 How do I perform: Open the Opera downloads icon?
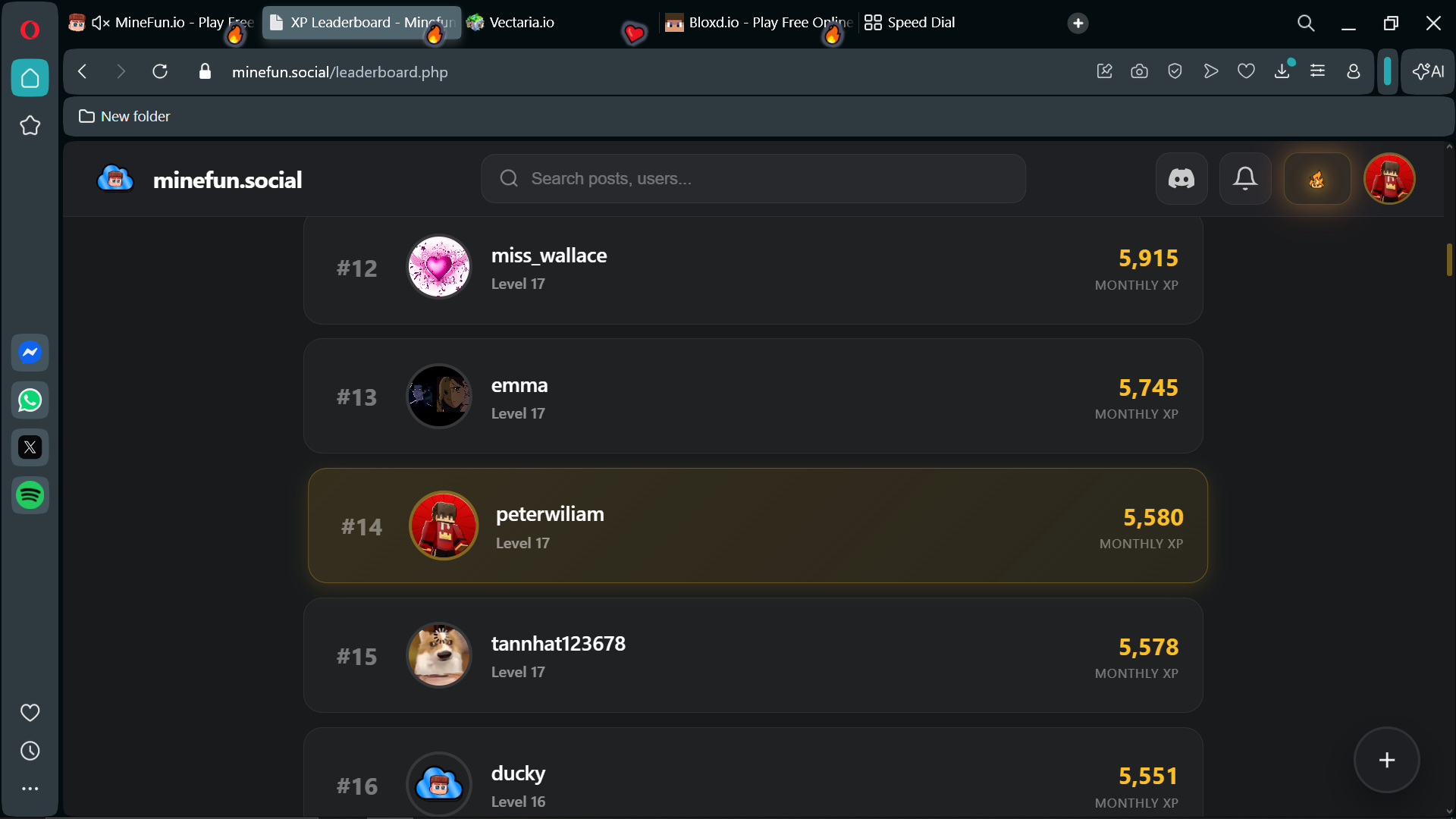1282,71
